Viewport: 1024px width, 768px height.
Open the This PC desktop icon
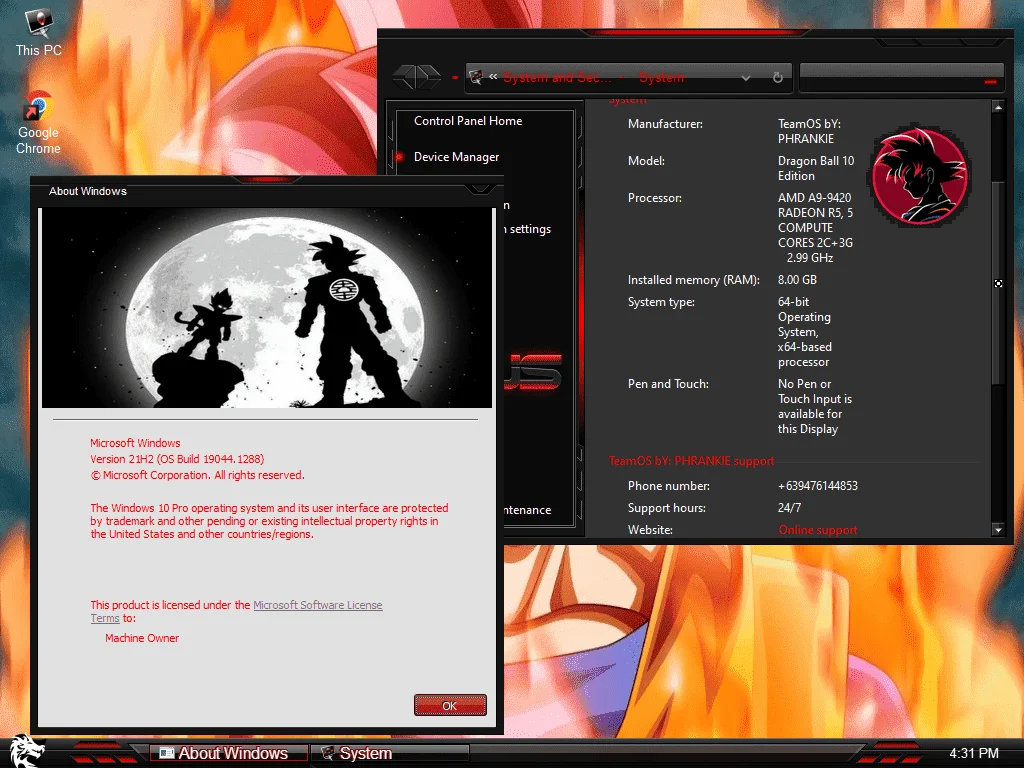click(39, 33)
